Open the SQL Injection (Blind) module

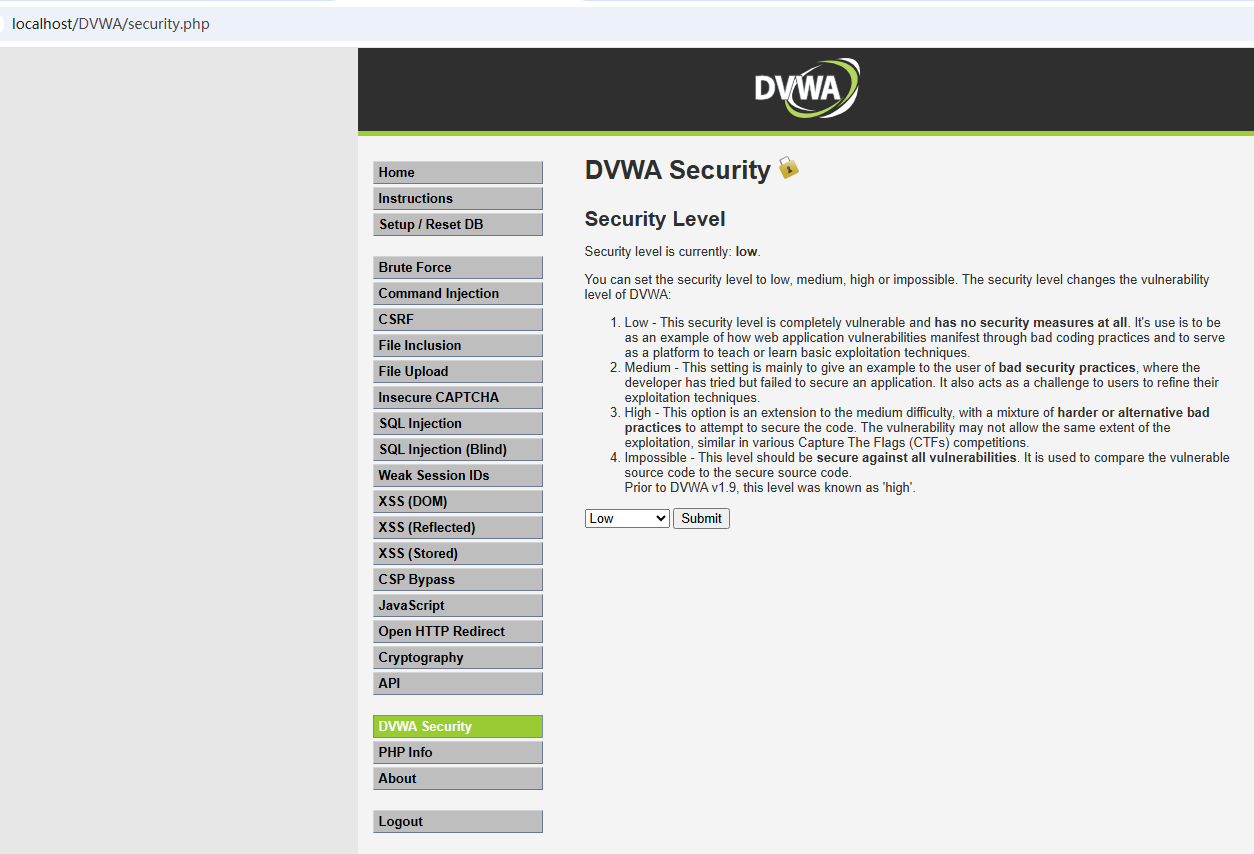458,449
